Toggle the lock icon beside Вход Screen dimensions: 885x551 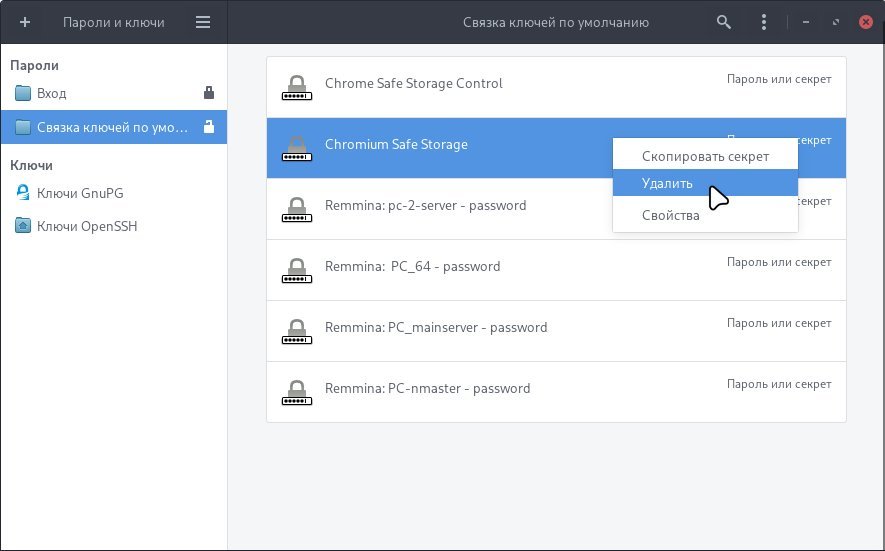(208, 93)
